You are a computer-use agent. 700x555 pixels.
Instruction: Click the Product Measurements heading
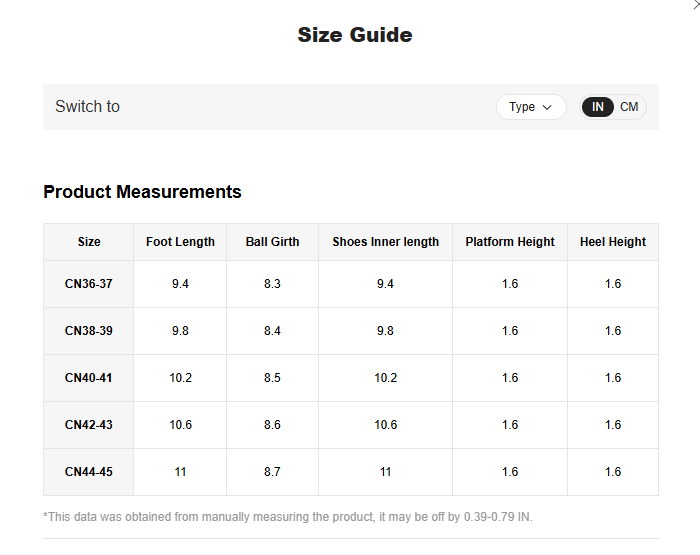(x=142, y=192)
